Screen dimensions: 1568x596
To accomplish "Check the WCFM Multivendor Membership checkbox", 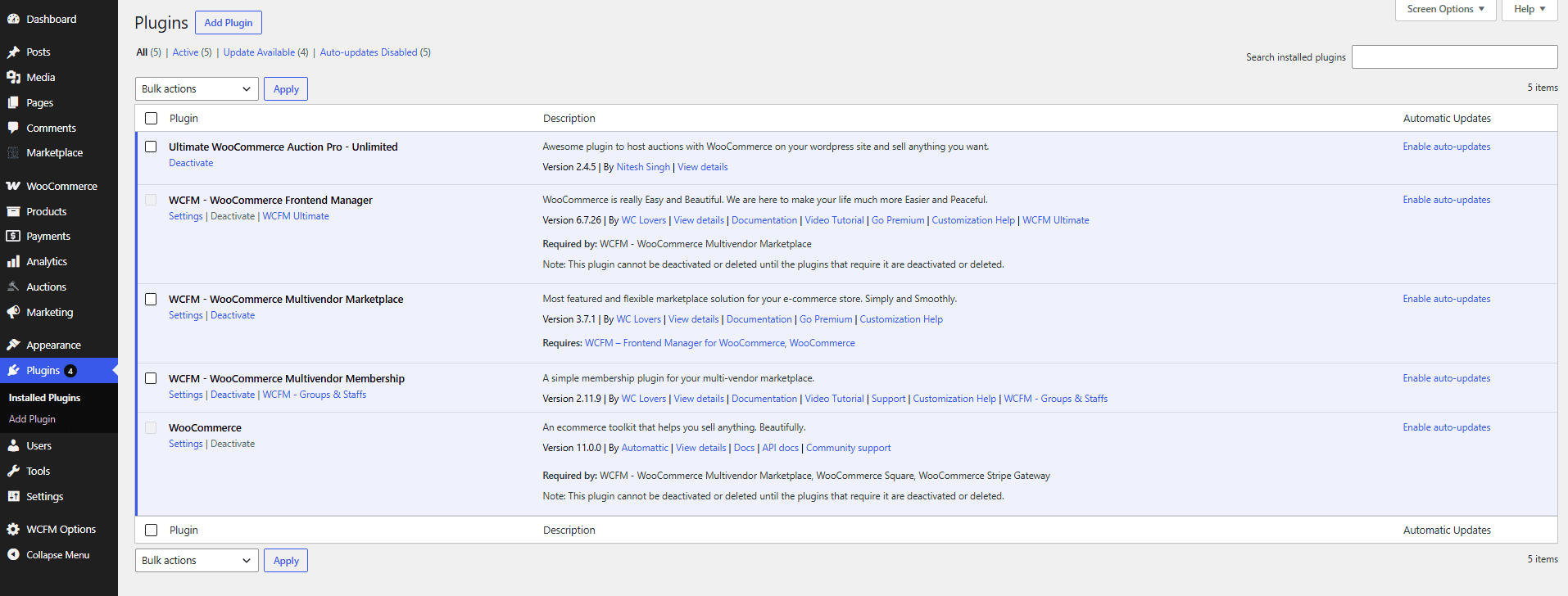I will coord(151,378).
